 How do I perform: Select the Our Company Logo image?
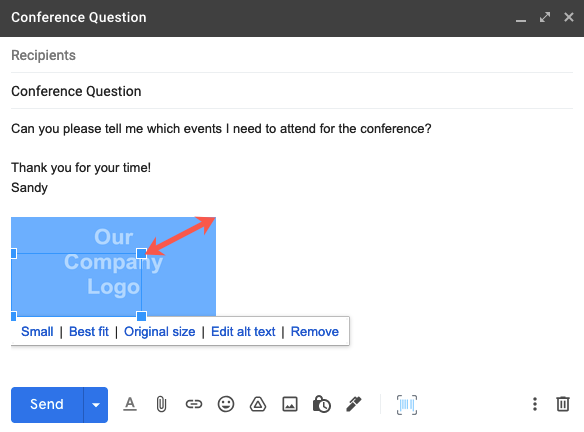pos(113,267)
